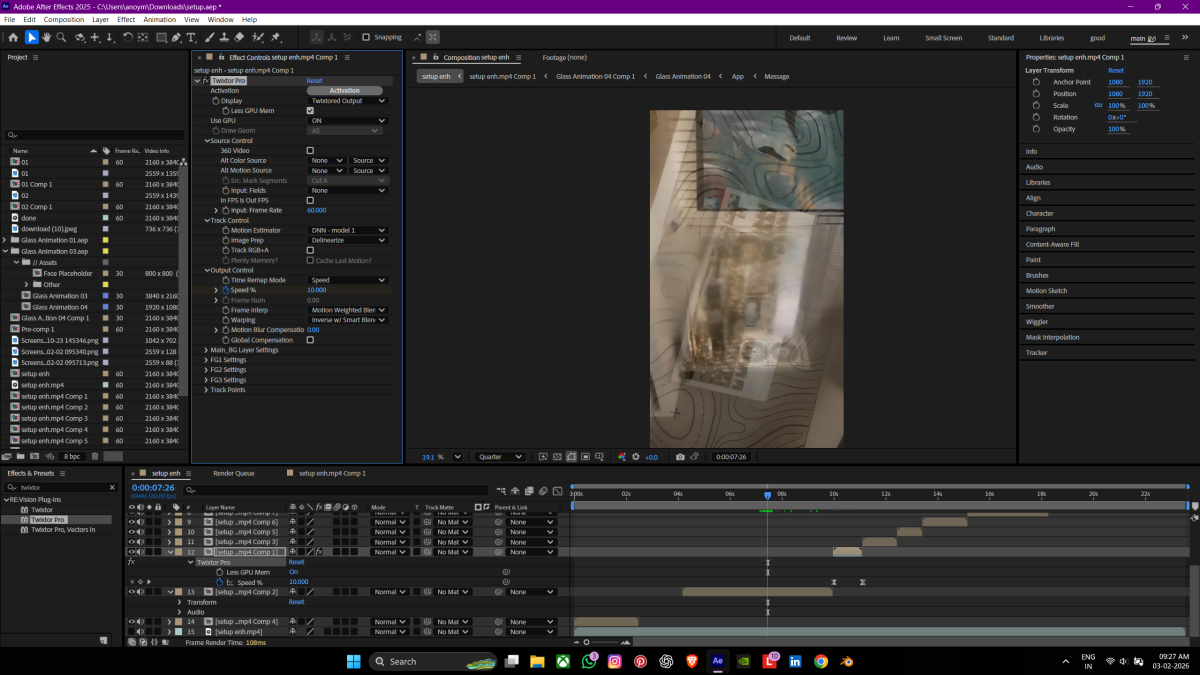Open the Motion Estimator dropdown
Viewport: 1200px width, 675px height.
347,230
